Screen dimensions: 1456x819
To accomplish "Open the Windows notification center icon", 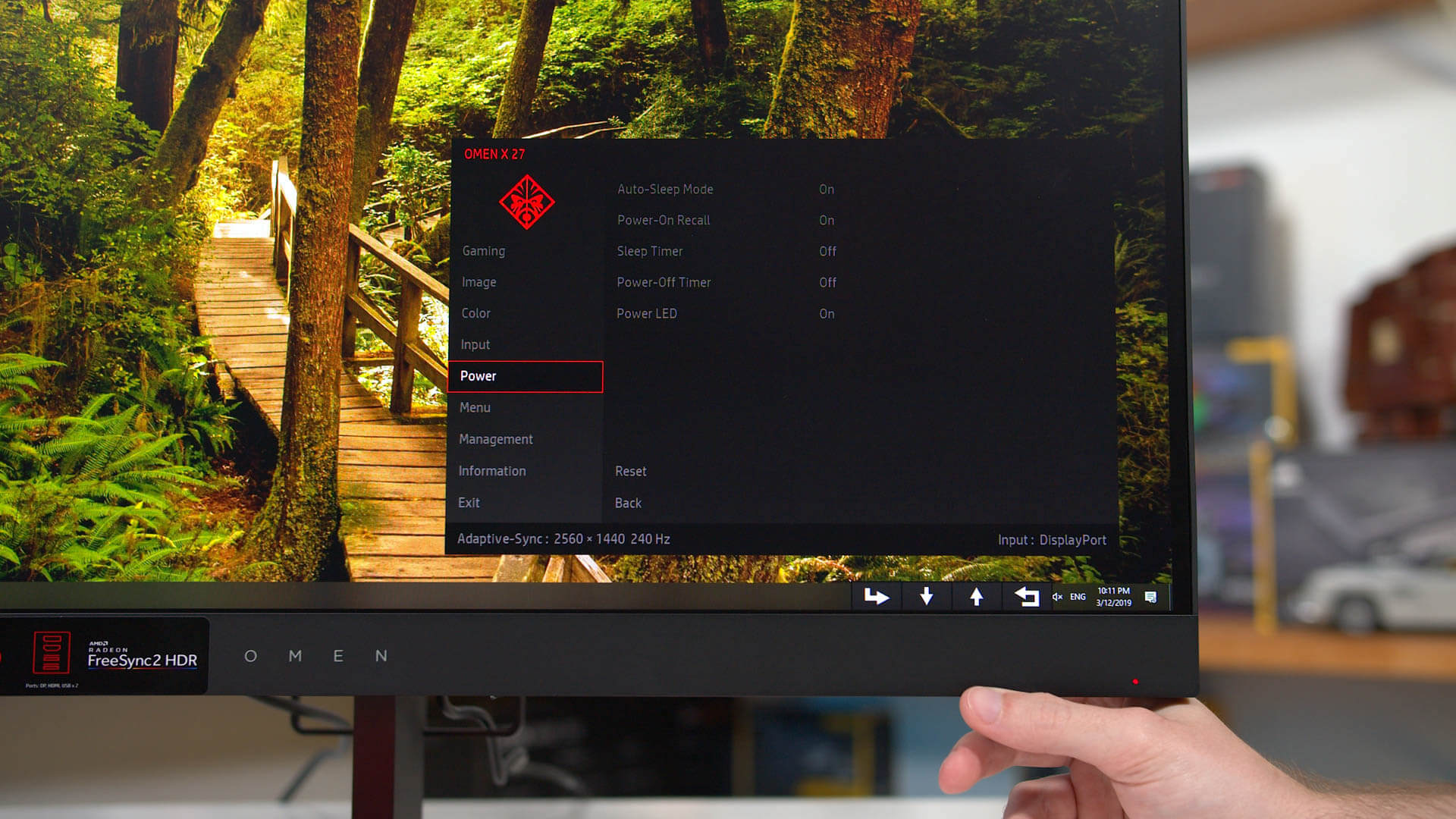I will [x=1150, y=597].
